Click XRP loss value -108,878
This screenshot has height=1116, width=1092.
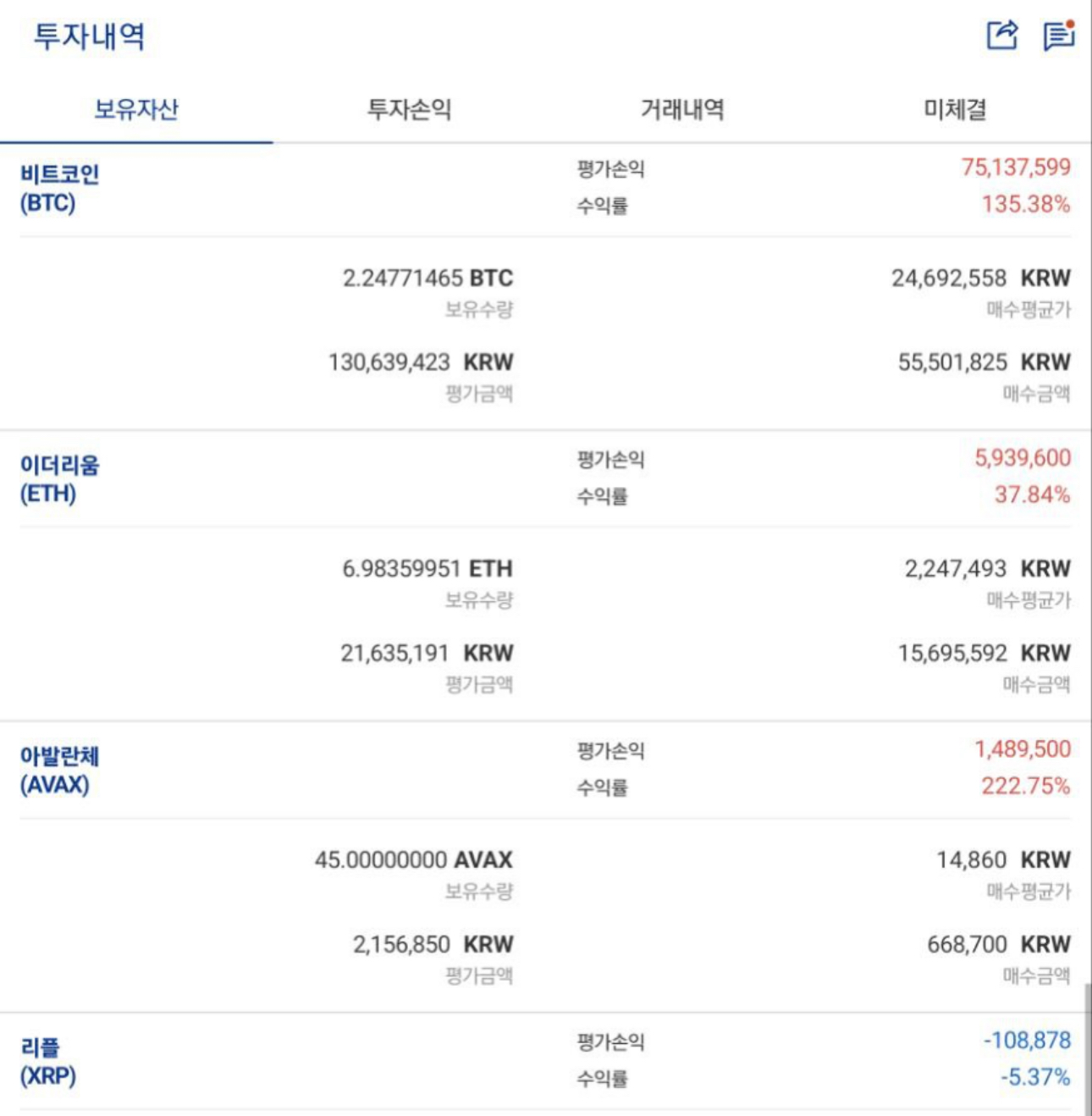pyautogui.click(x=1027, y=1040)
